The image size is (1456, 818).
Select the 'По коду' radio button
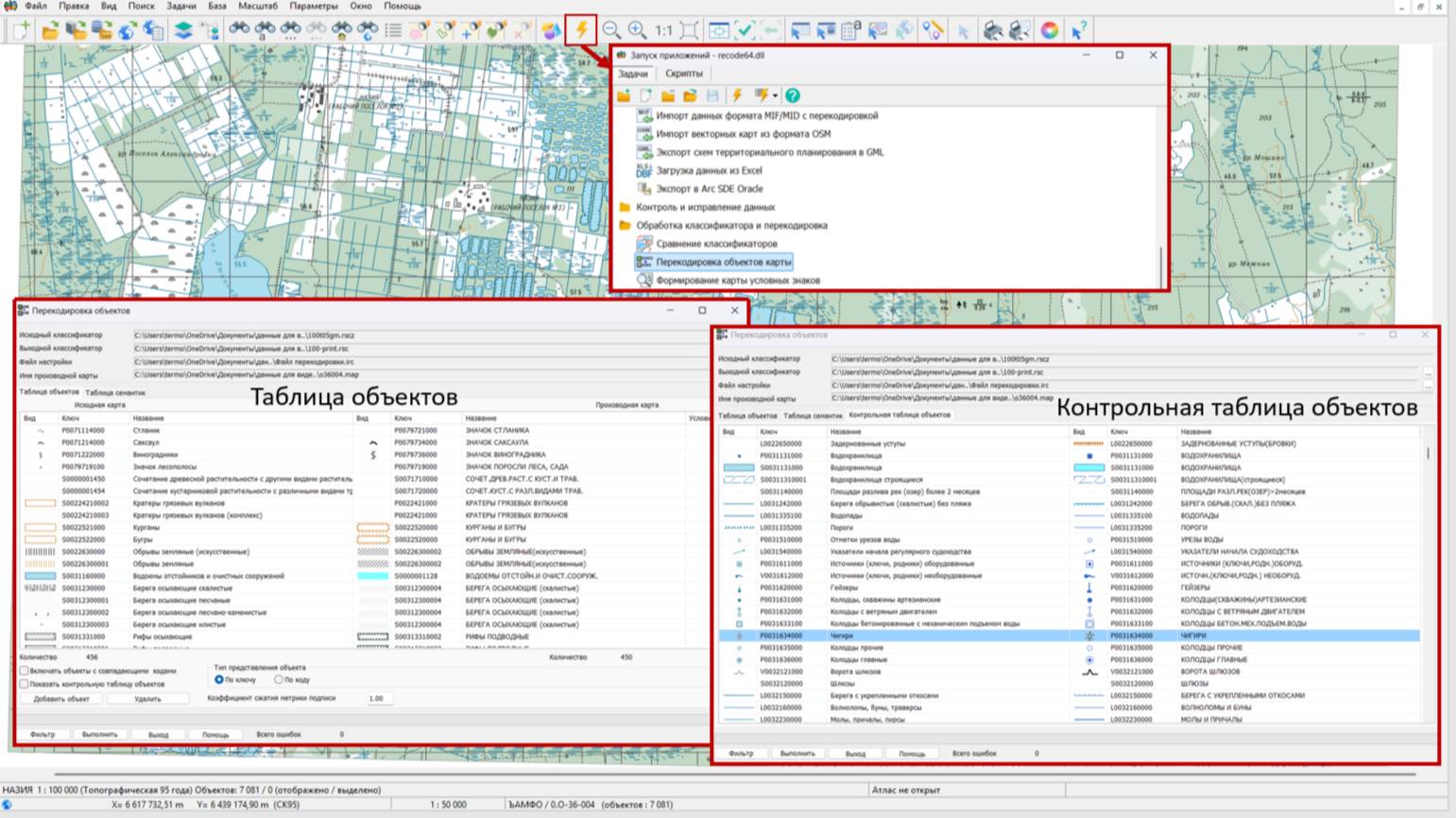point(278,679)
